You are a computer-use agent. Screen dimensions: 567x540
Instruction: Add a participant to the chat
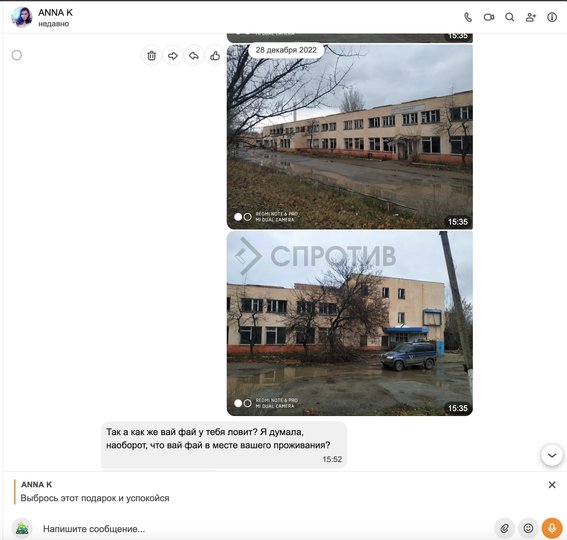click(530, 17)
